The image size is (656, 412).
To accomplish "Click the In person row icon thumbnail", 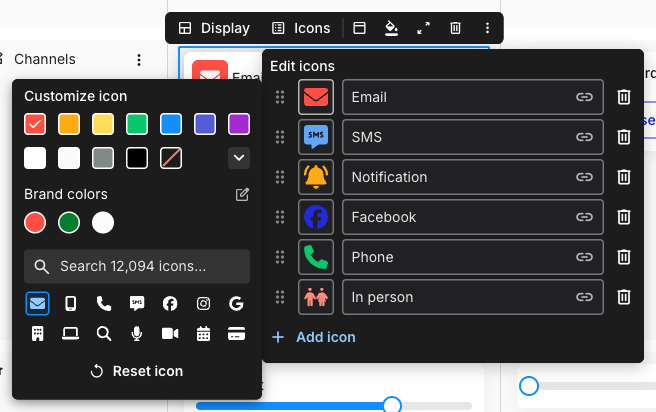I will pos(316,297).
